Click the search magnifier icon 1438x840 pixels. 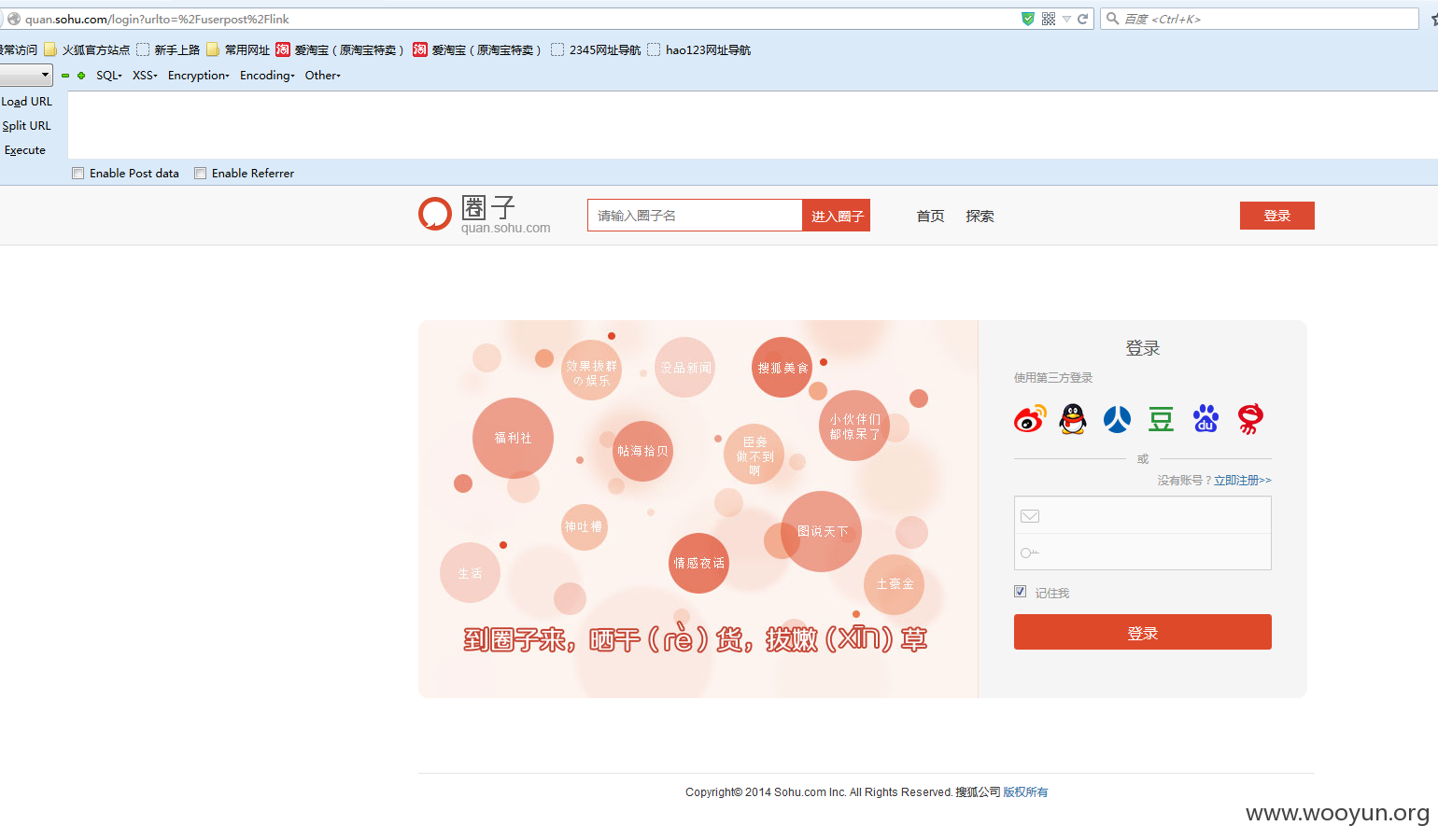1113,19
